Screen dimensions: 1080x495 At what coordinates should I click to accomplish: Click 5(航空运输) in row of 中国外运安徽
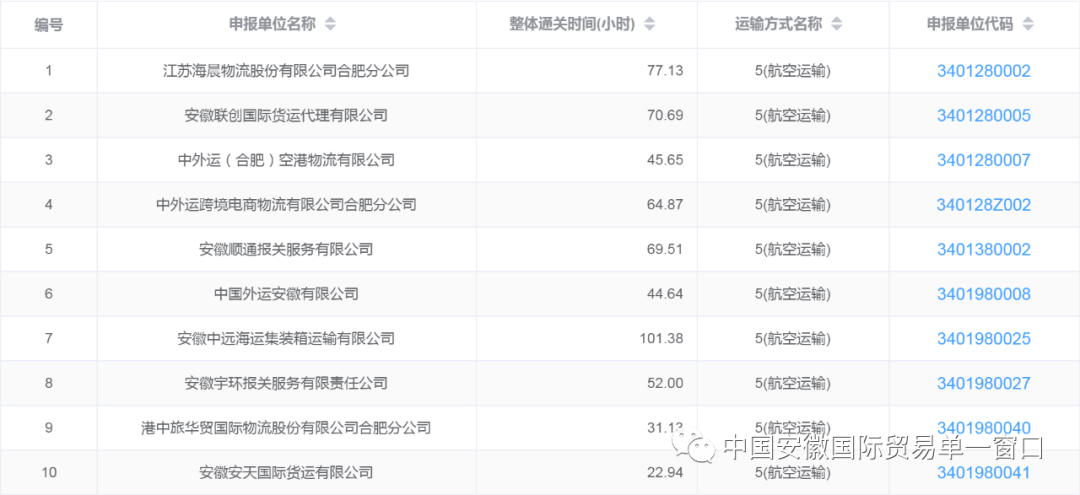(793, 294)
